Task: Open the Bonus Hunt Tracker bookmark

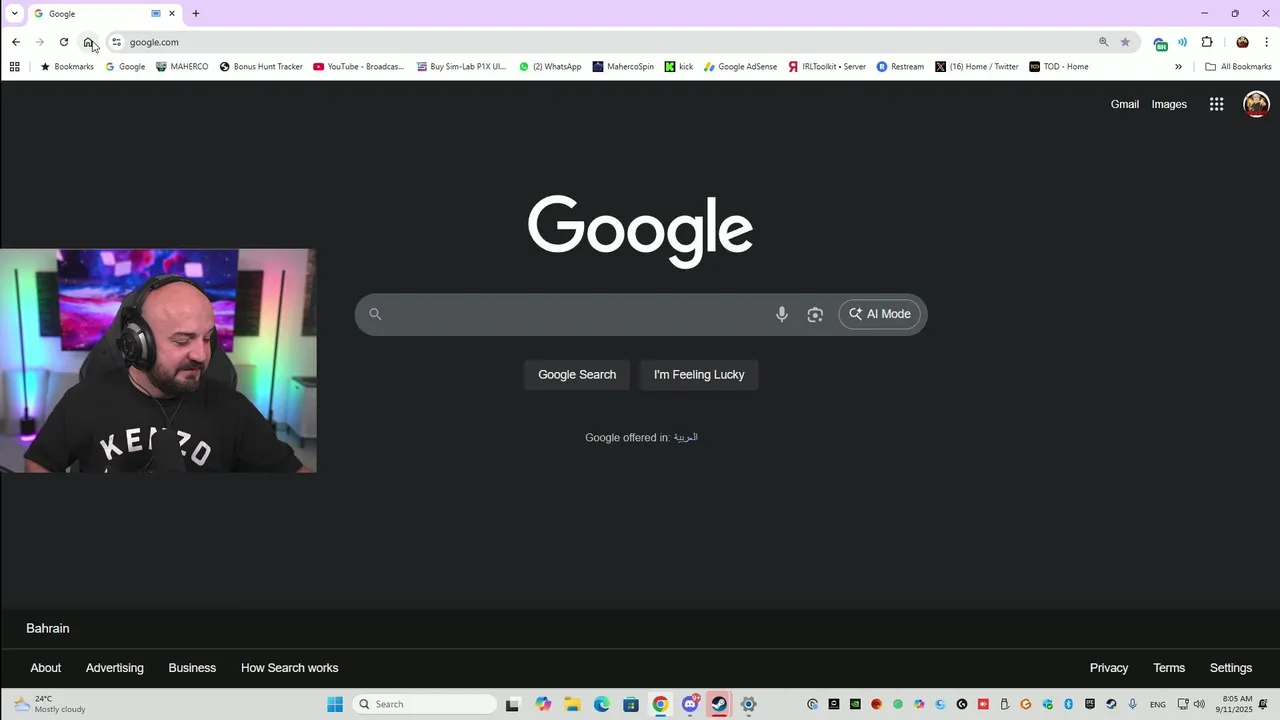Action: coord(261,67)
